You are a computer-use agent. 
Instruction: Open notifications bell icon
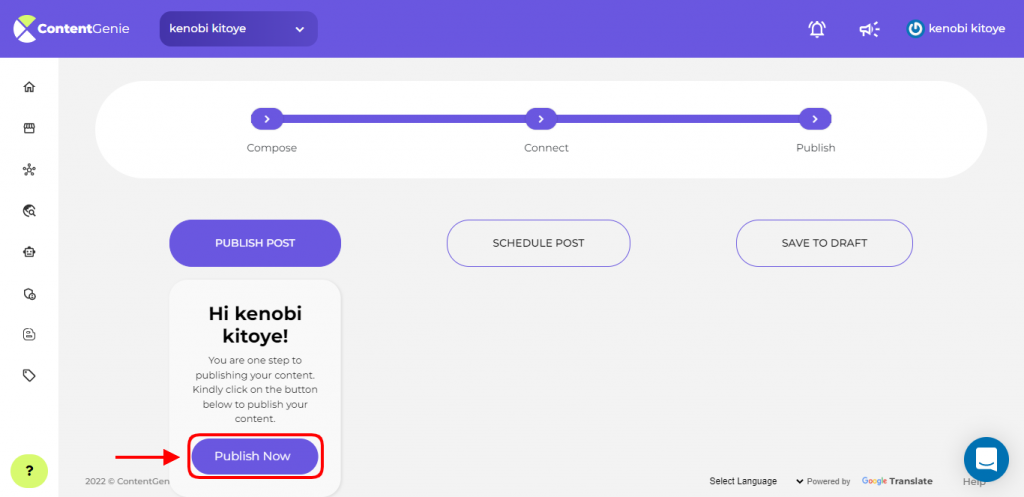(x=817, y=29)
